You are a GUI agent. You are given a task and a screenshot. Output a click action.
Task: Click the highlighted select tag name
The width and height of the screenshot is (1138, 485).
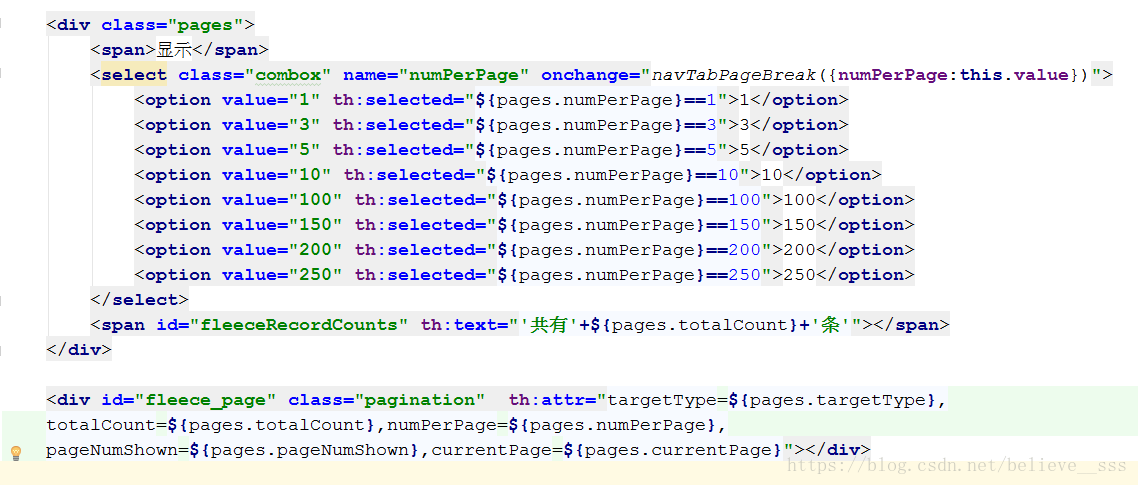[134, 75]
